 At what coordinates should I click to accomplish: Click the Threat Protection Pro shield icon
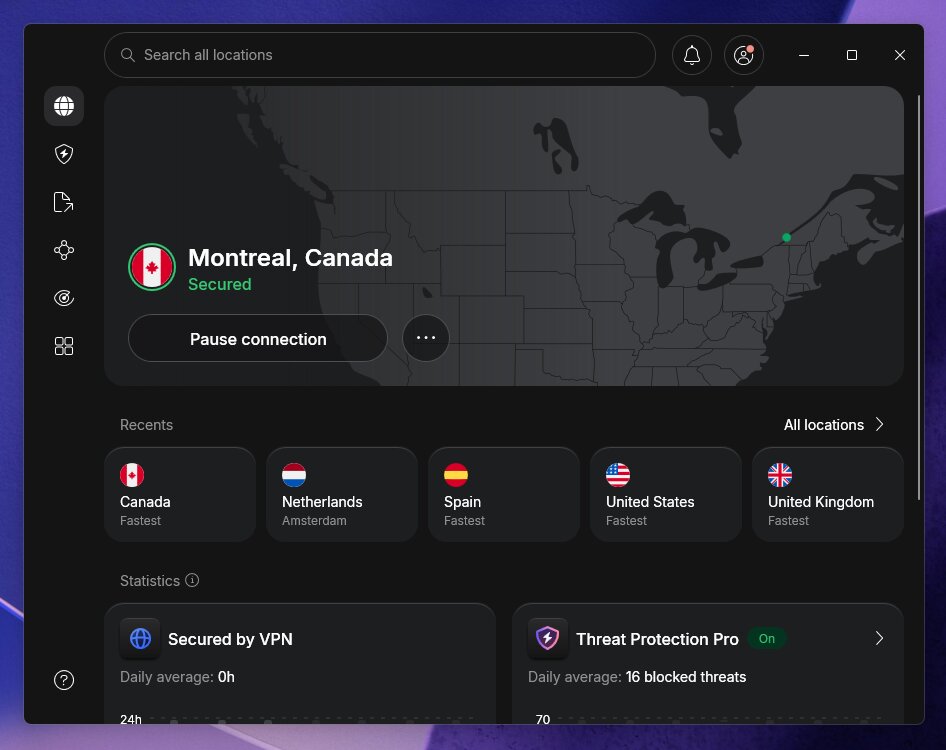click(548, 638)
